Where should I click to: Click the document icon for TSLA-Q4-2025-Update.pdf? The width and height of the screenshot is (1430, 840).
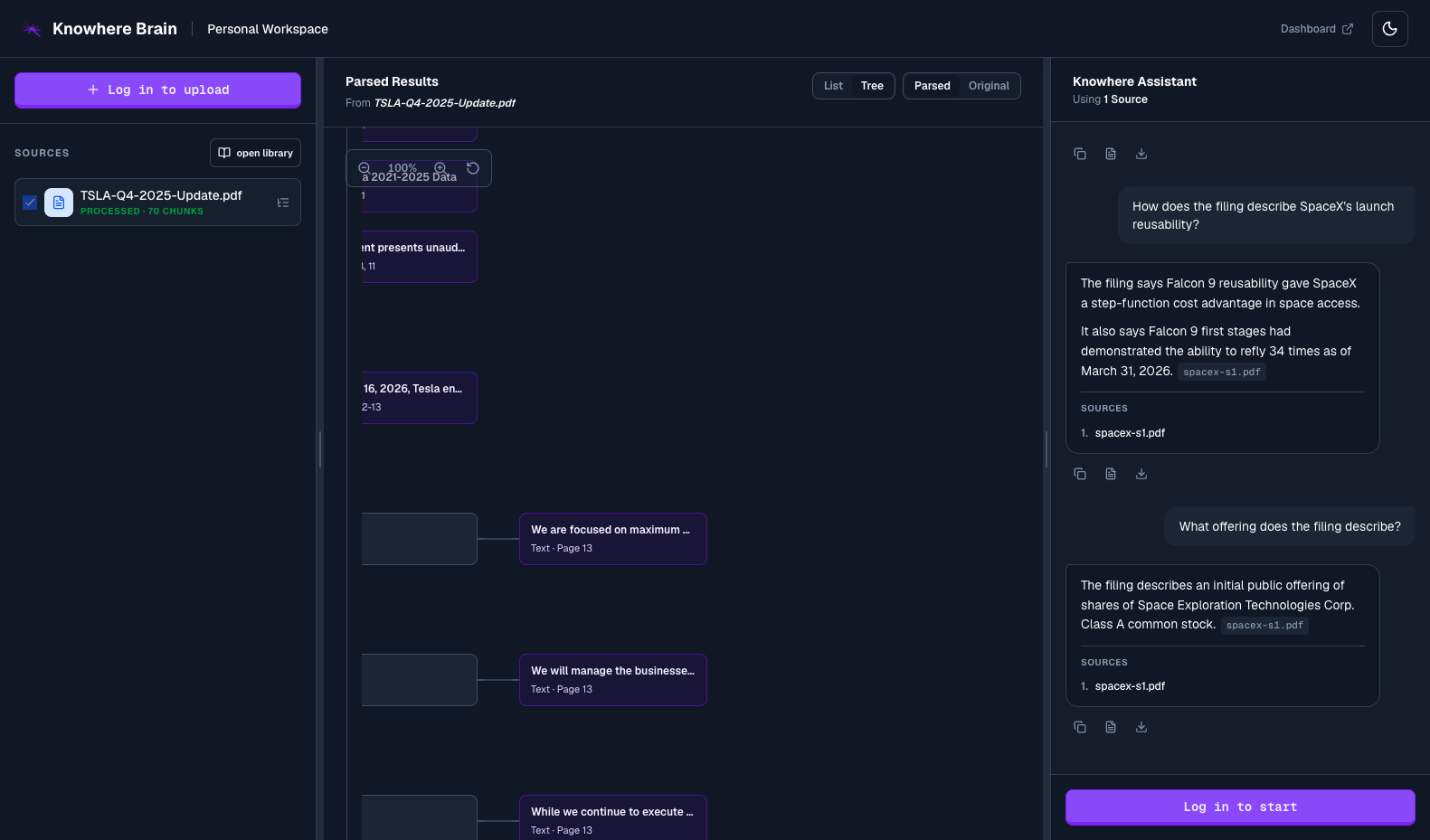[x=59, y=203]
